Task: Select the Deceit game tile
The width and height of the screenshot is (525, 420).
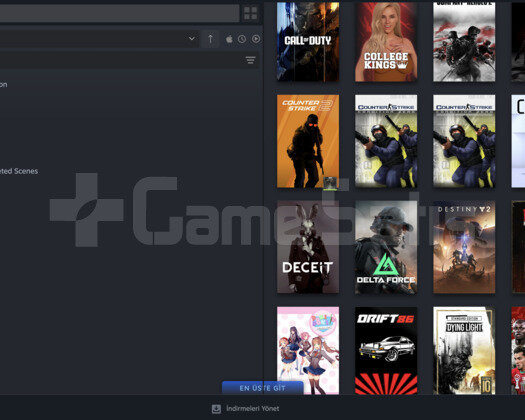Action: [308, 247]
